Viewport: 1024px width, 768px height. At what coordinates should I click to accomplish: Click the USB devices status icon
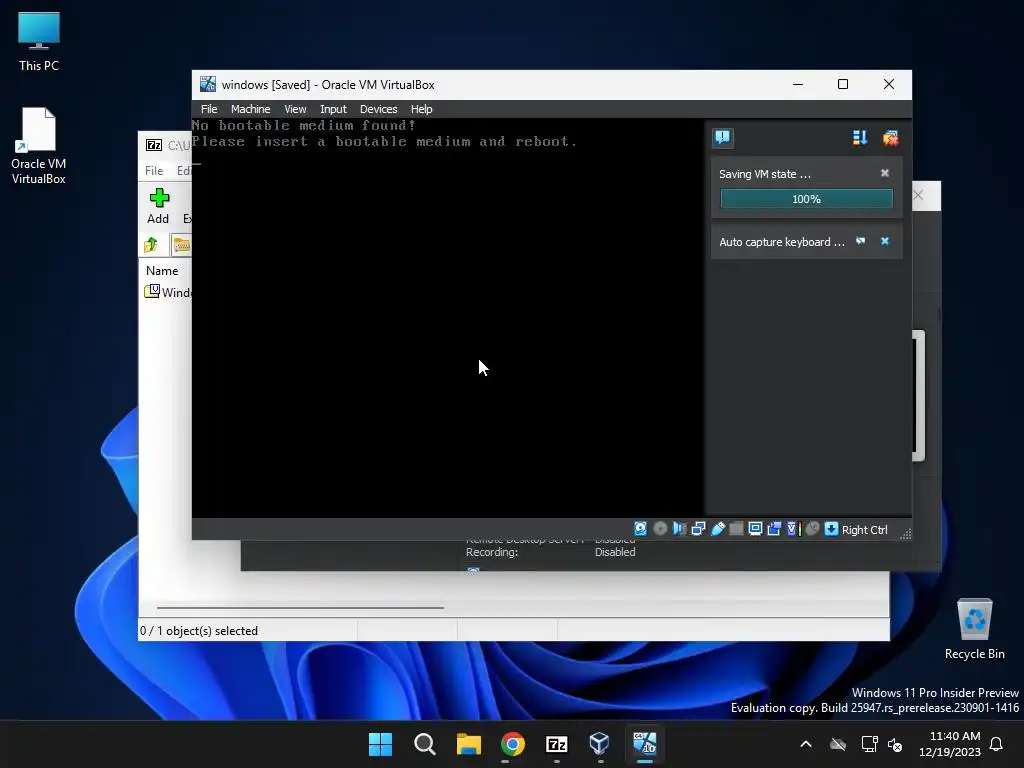[x=717, y=529]
